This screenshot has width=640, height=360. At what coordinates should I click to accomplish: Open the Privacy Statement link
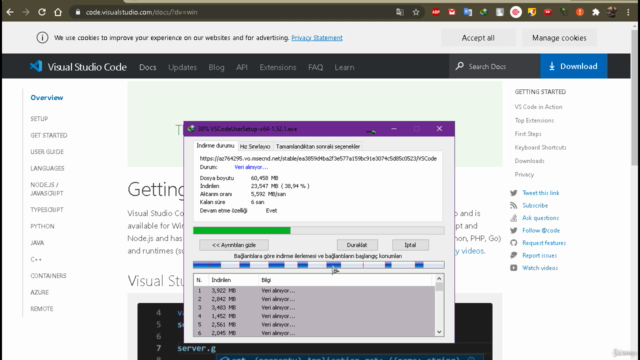tap(317, 38)
